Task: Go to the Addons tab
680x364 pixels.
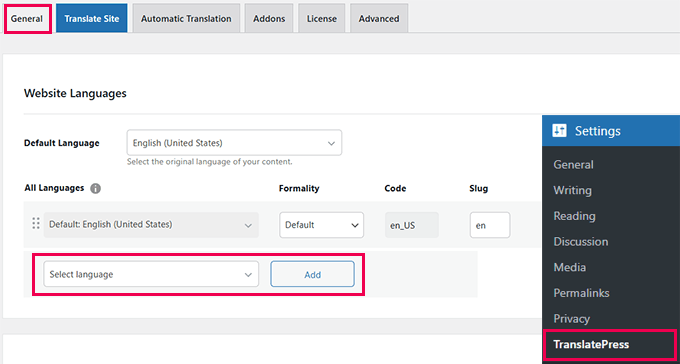Action: (x=269, y=19)
